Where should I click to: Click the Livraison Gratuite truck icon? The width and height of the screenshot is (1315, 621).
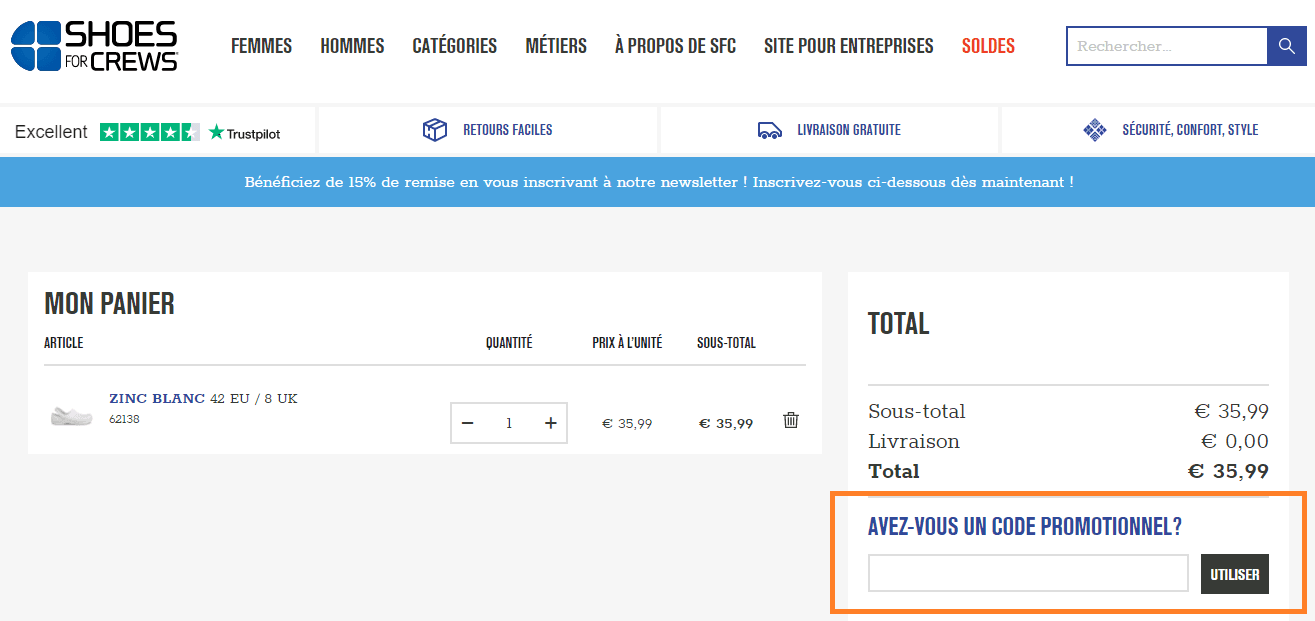pyautogui.click(x=769, y=130)
